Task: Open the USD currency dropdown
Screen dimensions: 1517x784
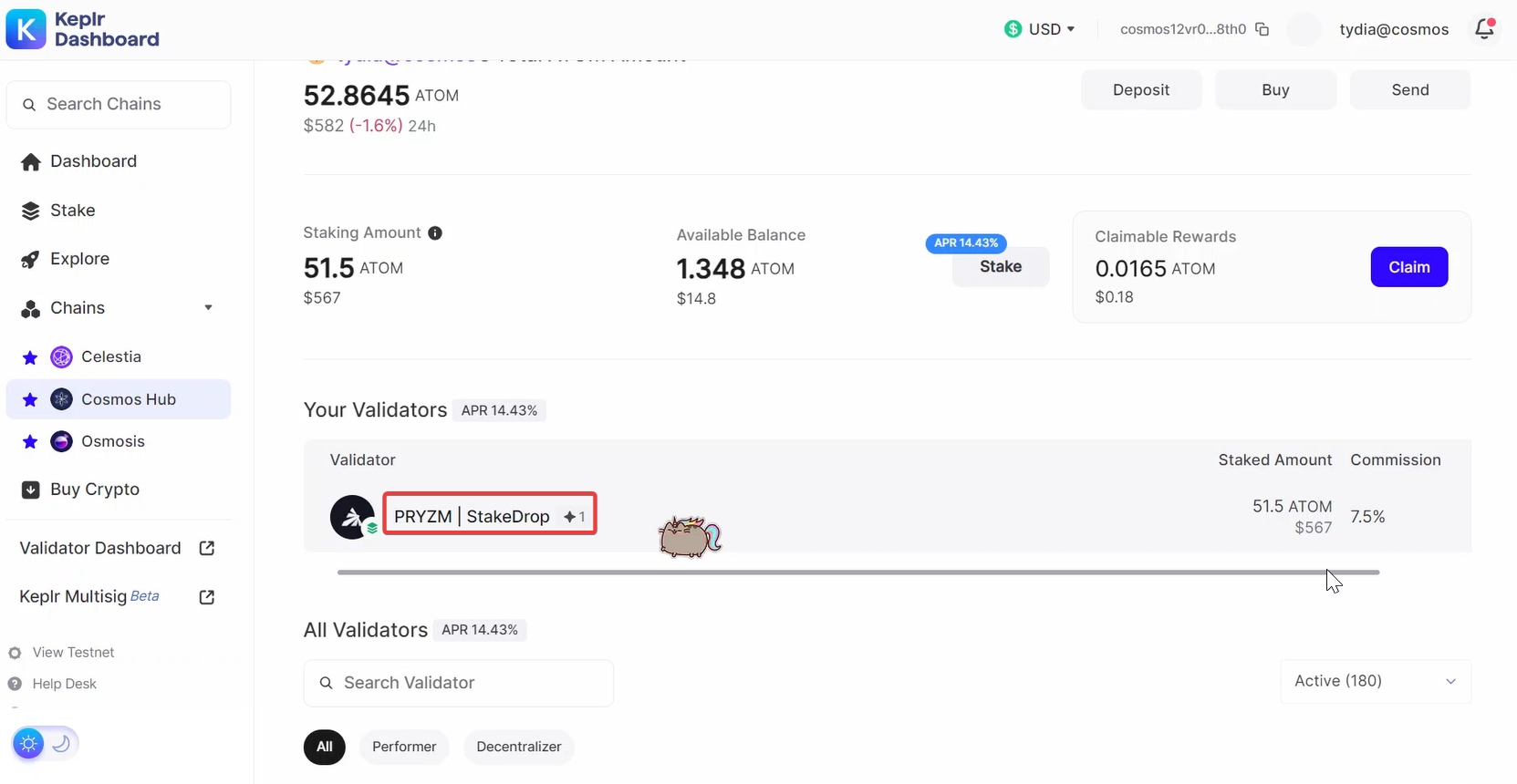Action: 1040,29
